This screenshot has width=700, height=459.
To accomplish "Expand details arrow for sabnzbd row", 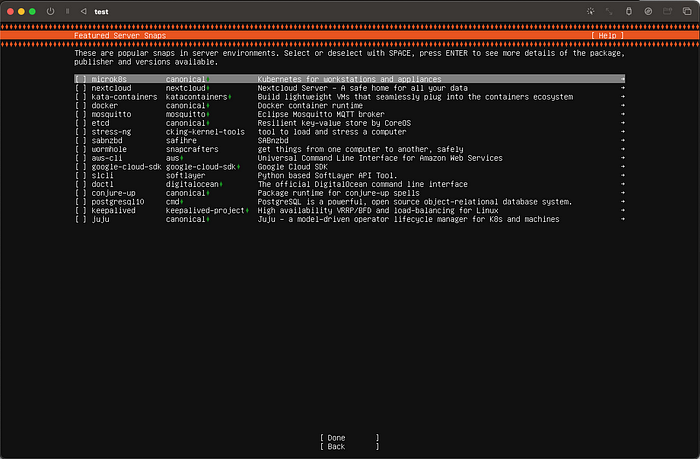I will [x=622, y=141].
